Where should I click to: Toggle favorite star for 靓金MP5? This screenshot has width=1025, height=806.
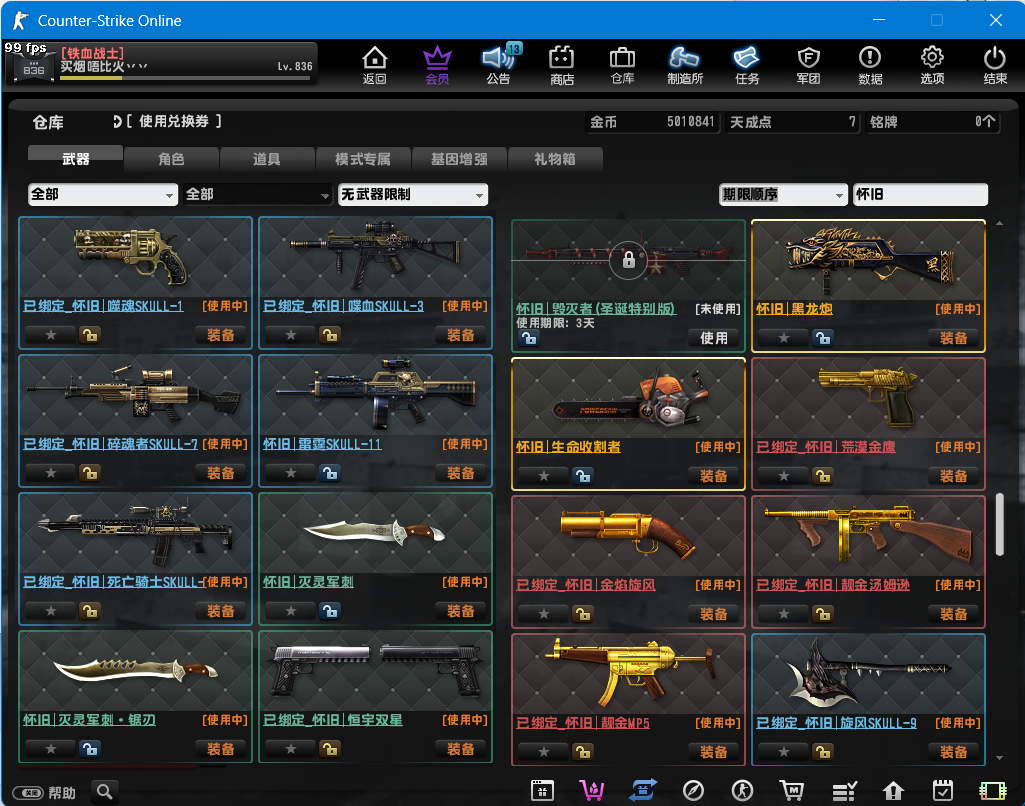click(544, 752)
